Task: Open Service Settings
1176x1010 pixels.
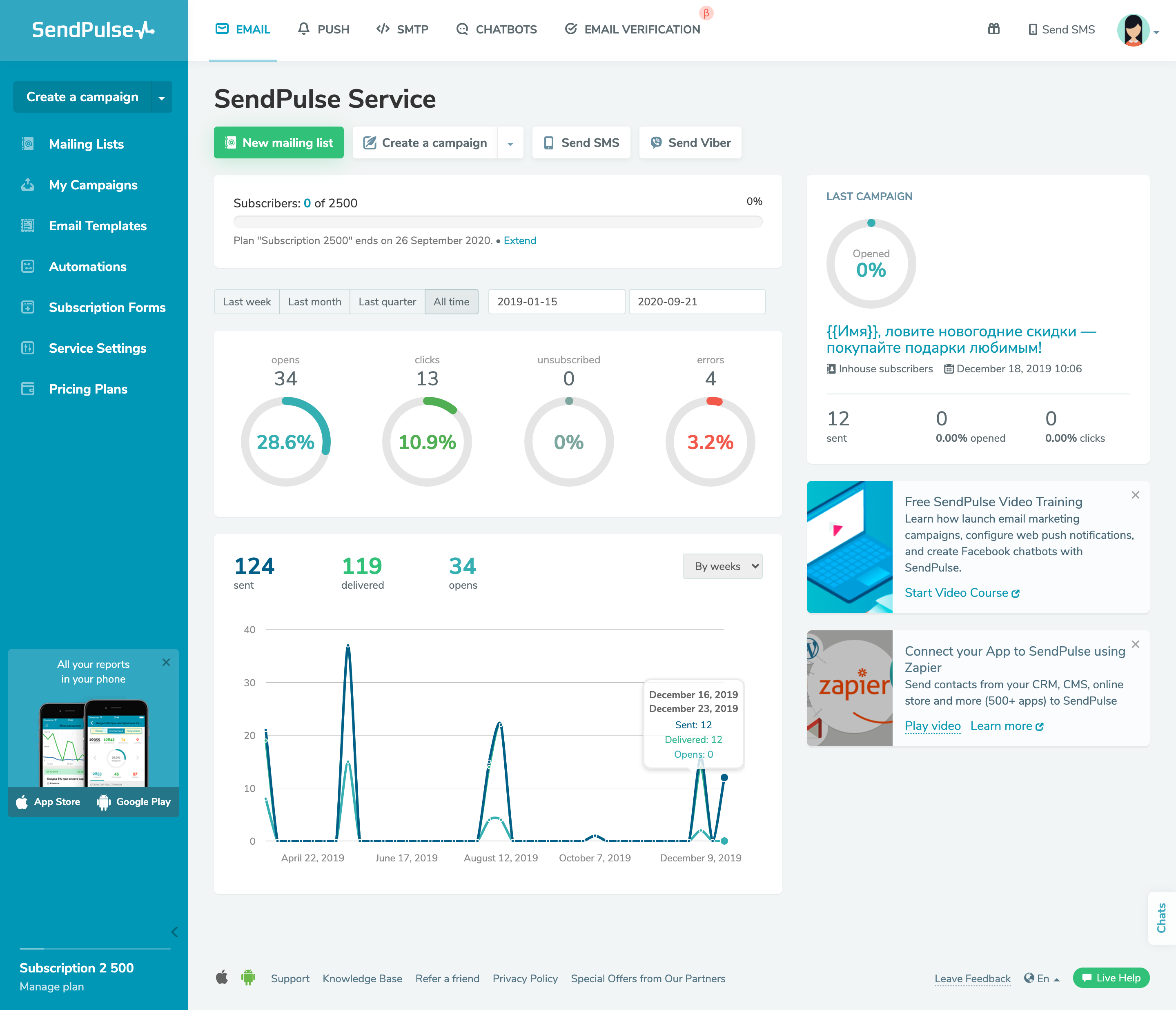Action: tap(98, 348)
